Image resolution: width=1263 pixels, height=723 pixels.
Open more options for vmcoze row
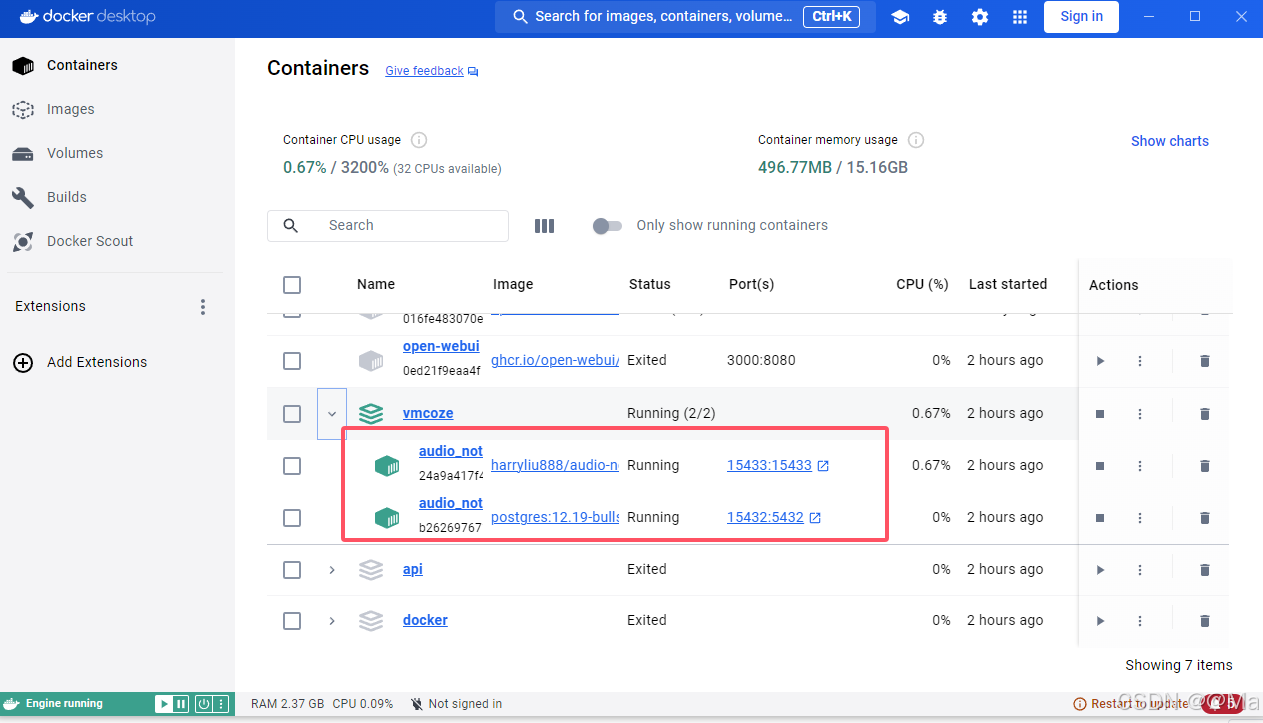point(1140,414)
